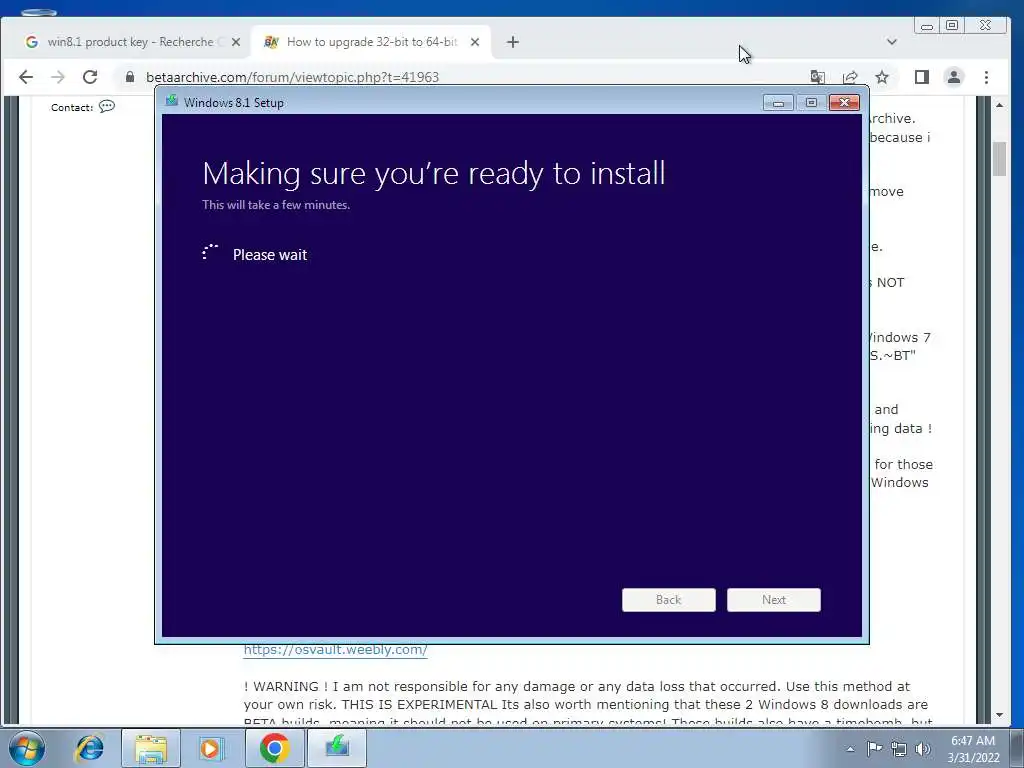Close the How to upgrade 32-bit tab
This screenshot has width=1024, height=768.
pyautogui.click(x=475, y=42)
